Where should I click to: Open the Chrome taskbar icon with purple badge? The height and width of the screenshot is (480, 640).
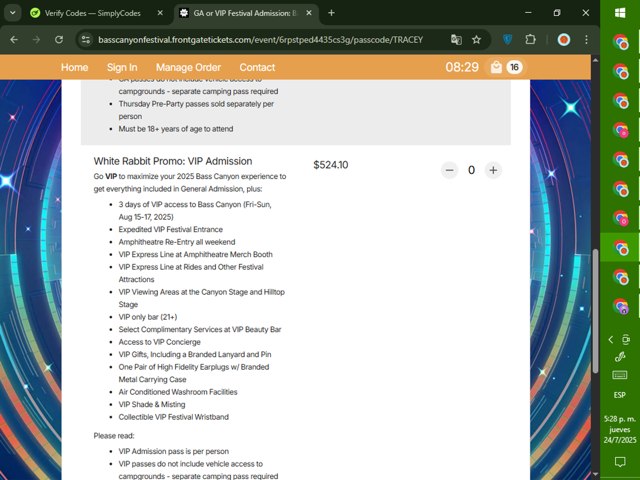(x=620, y=307)
